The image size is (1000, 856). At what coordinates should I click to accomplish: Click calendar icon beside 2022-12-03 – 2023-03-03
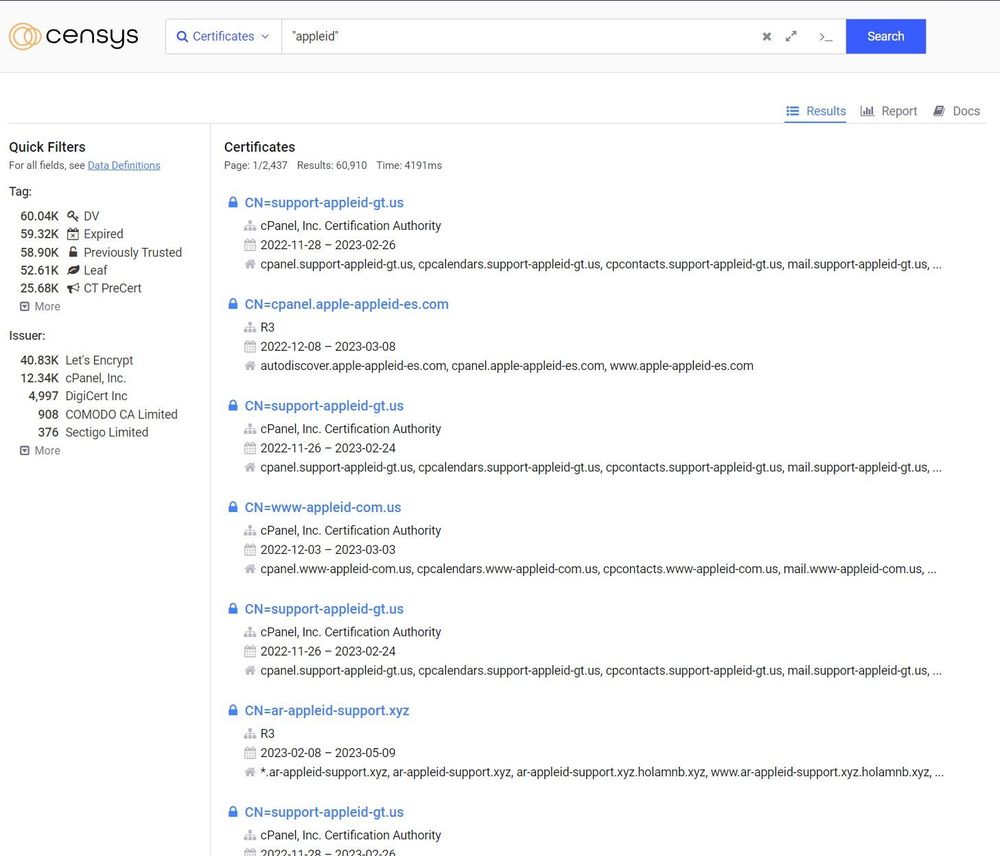point(250,549)
